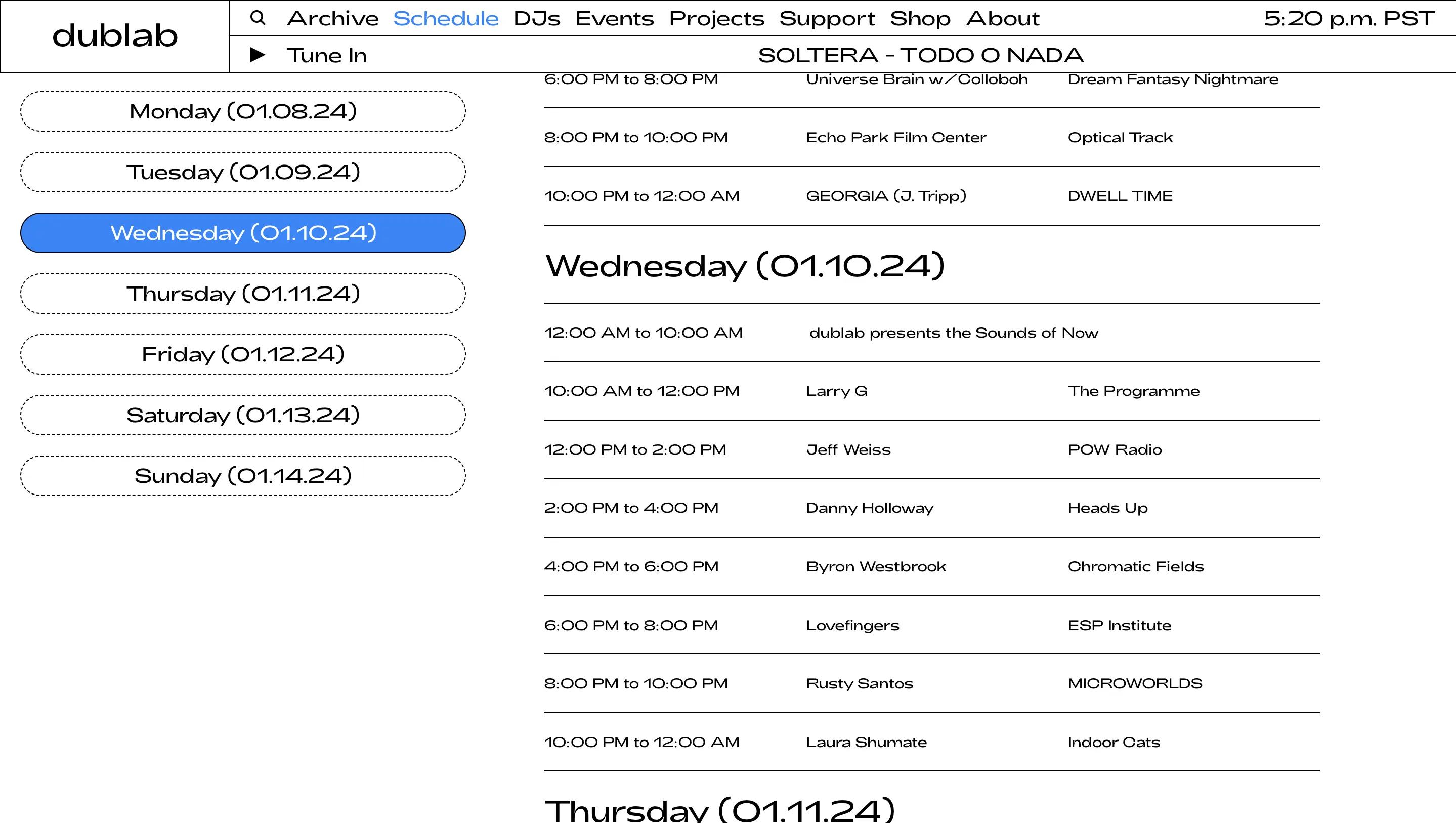Open the Schedule menu item
The image size is (1456, 823).
(446, 19)
